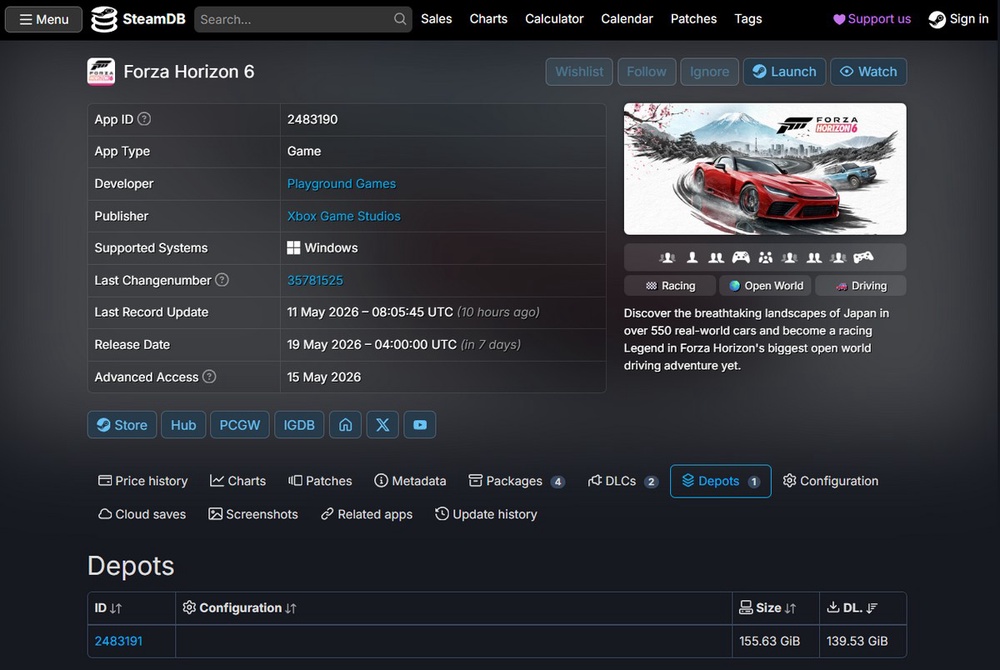The width and height of the screenshot is (1000, 670).
Task: Select the Depots tab
Action: [721, 481]
